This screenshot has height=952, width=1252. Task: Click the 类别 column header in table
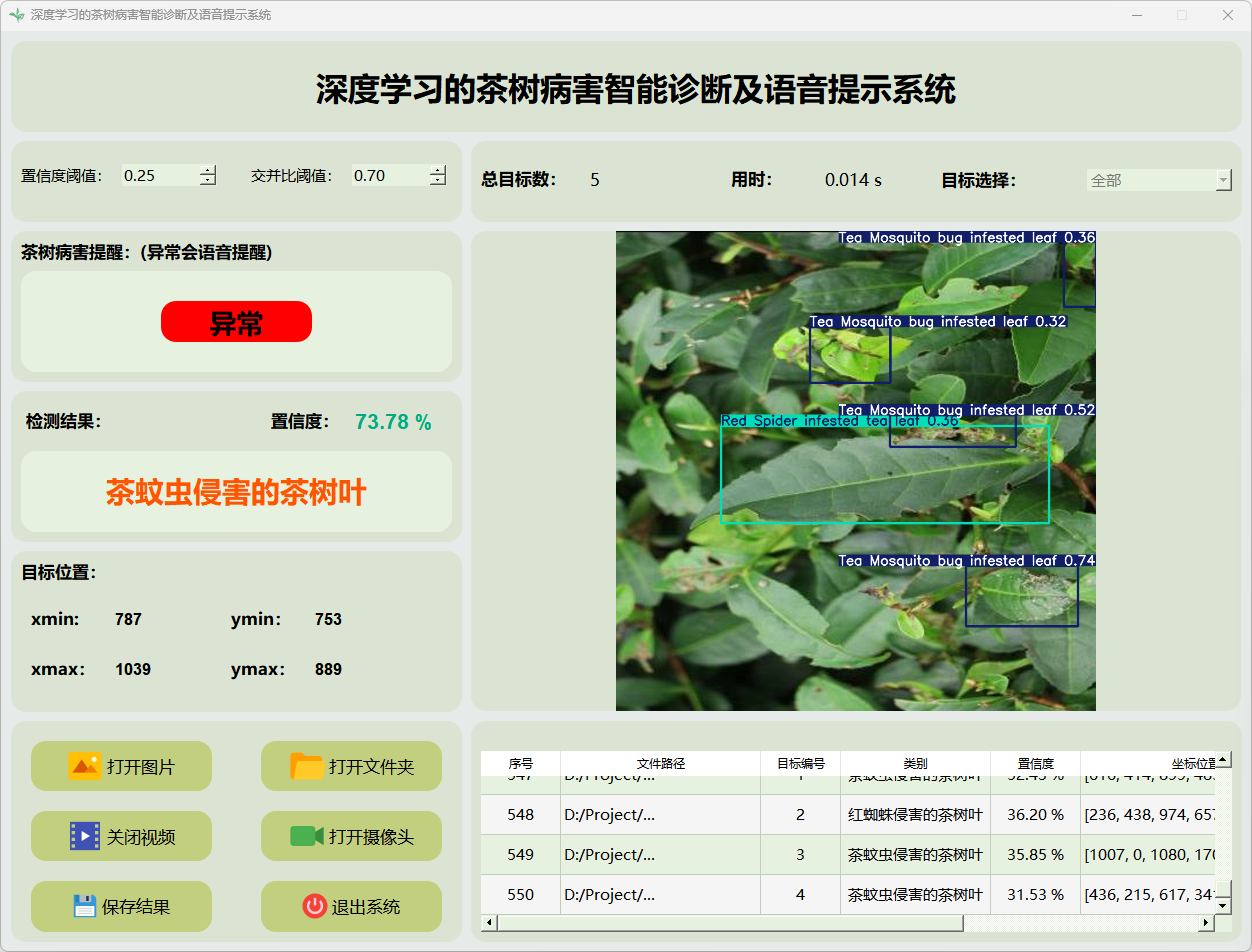click(915, 763)
